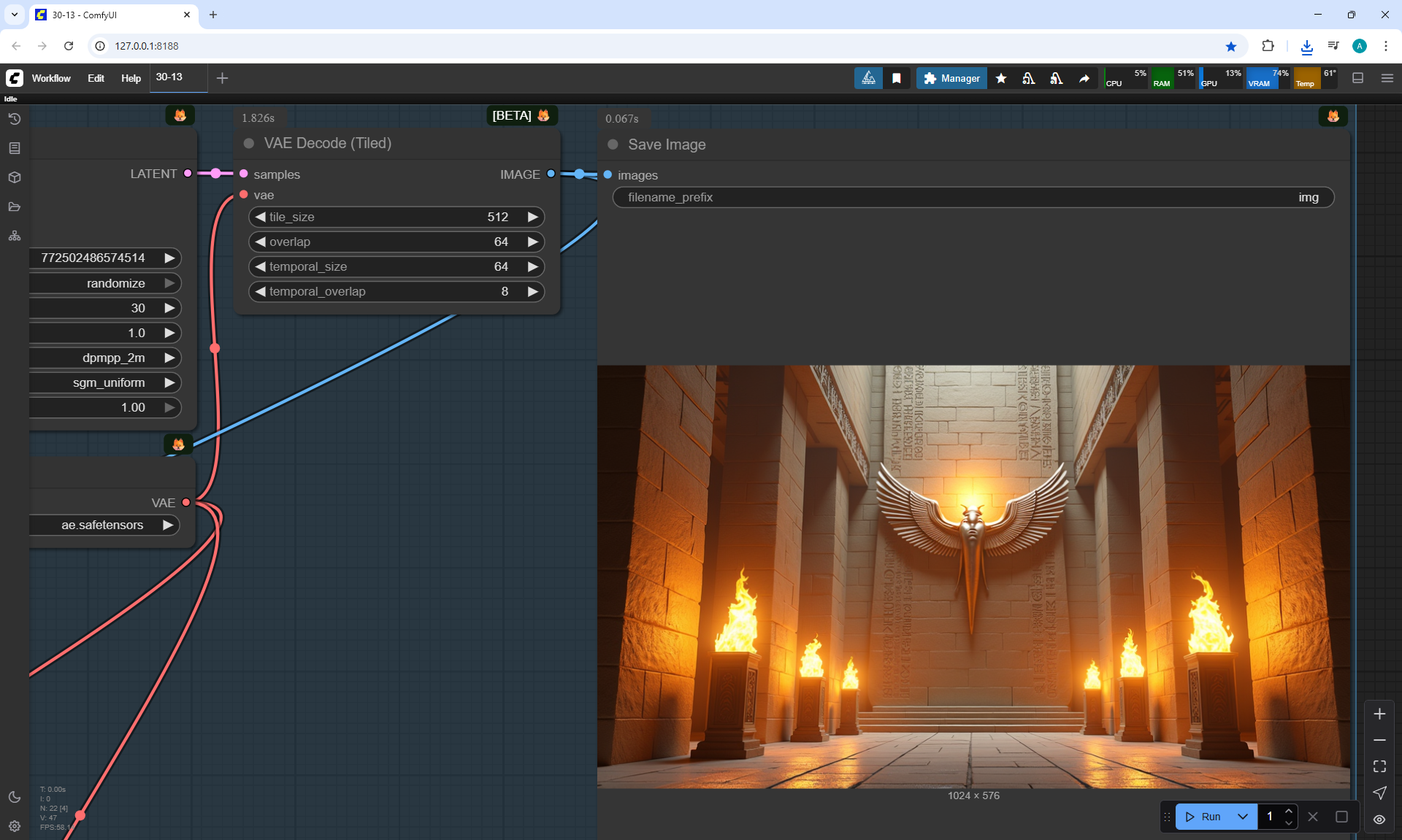Toggle the bottom panel button
Image resolution: width=1402 pixels, height=840 pixels.
1358,78
